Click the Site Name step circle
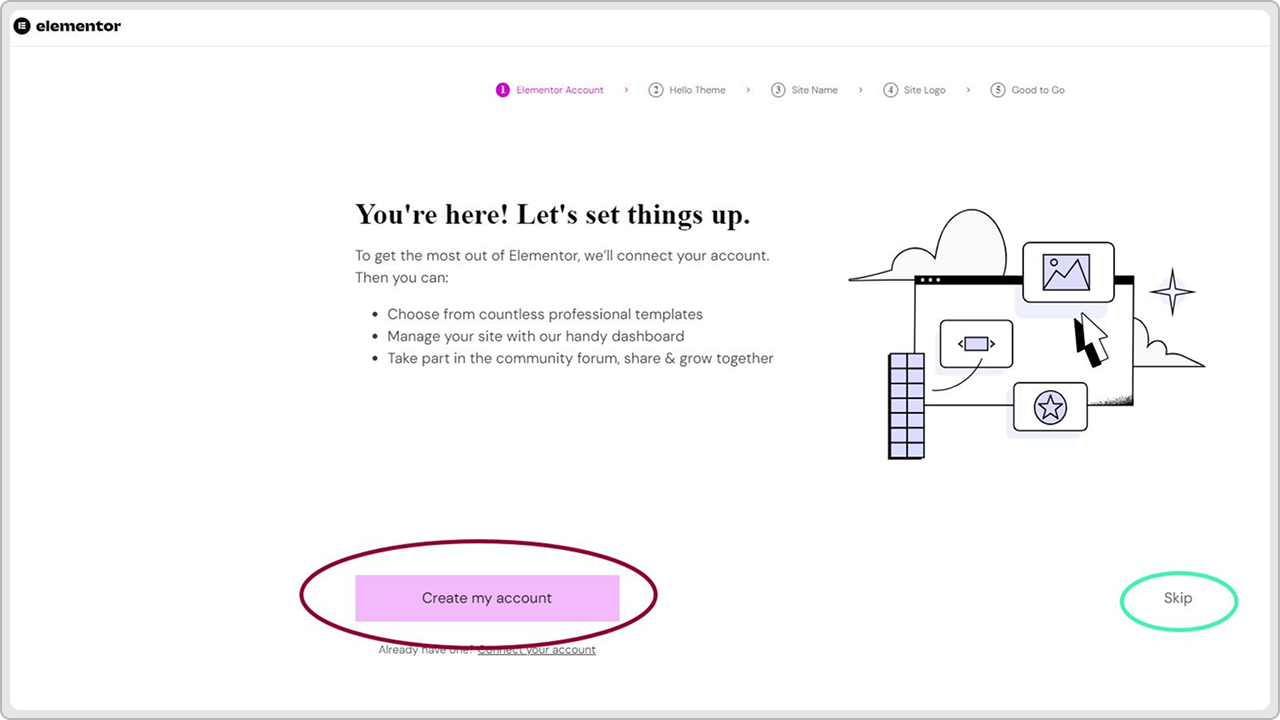The height and width of the screenshot is (720, 1280). tap(778, 89)
